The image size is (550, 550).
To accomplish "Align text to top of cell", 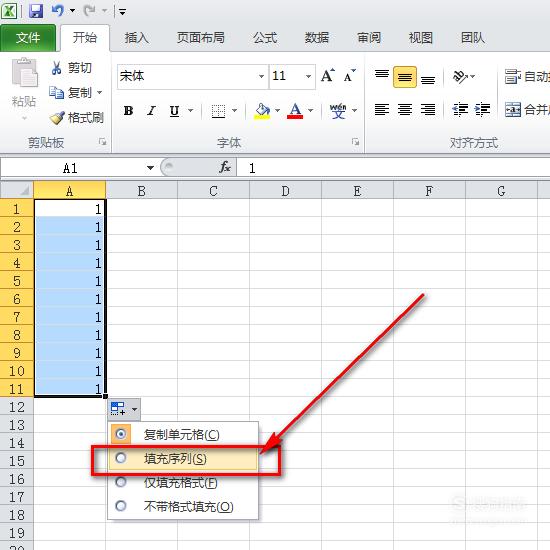I will click(382, 76).
